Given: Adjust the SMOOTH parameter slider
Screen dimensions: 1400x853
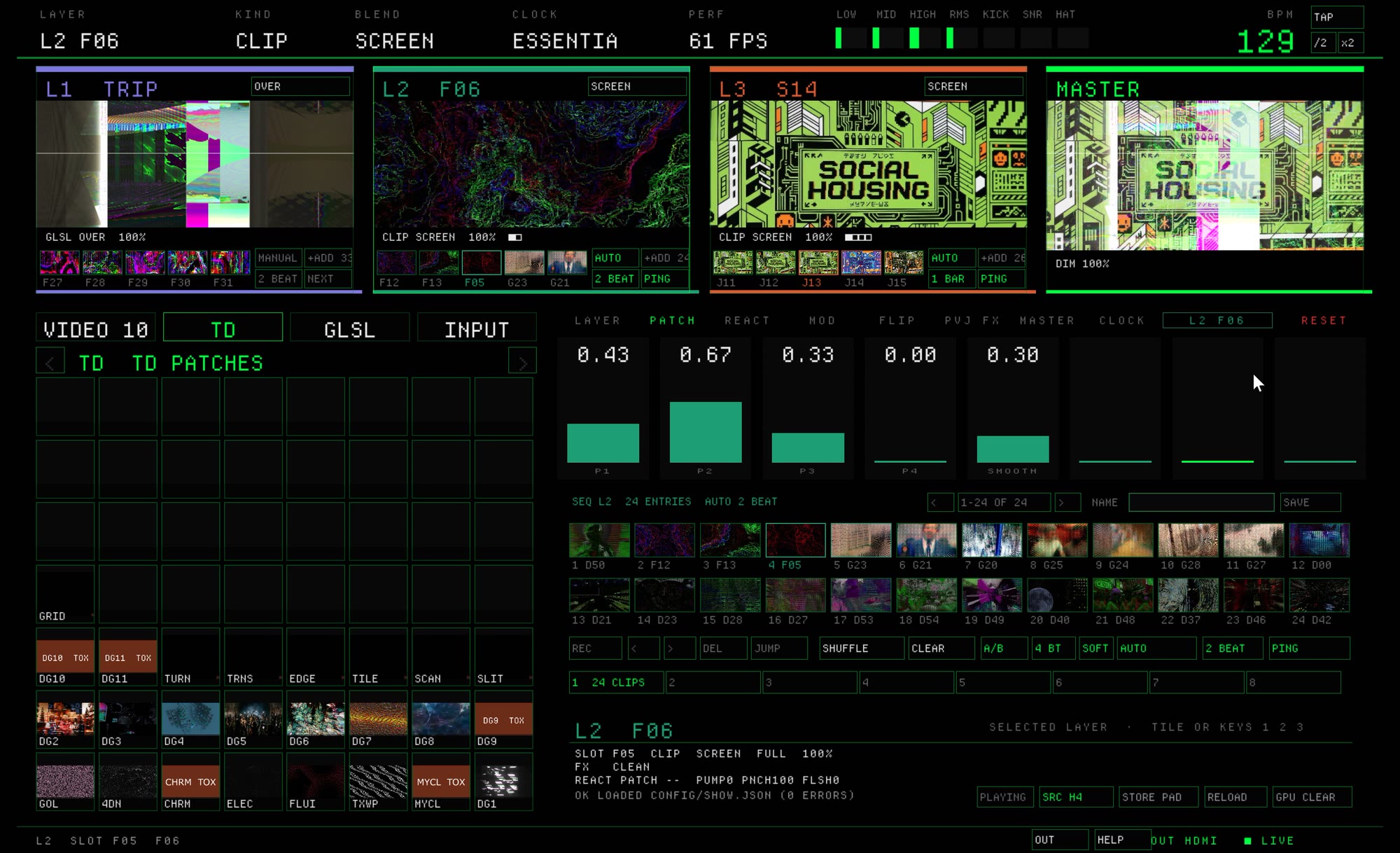Looking at the screenshot, I should 1013,408.
